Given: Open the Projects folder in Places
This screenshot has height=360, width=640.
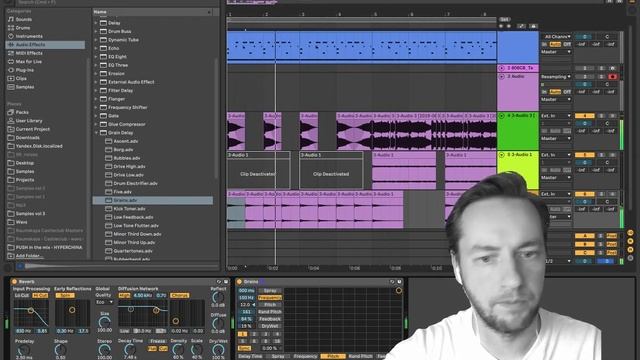Looking at the screenshot, I should [25, 180].
